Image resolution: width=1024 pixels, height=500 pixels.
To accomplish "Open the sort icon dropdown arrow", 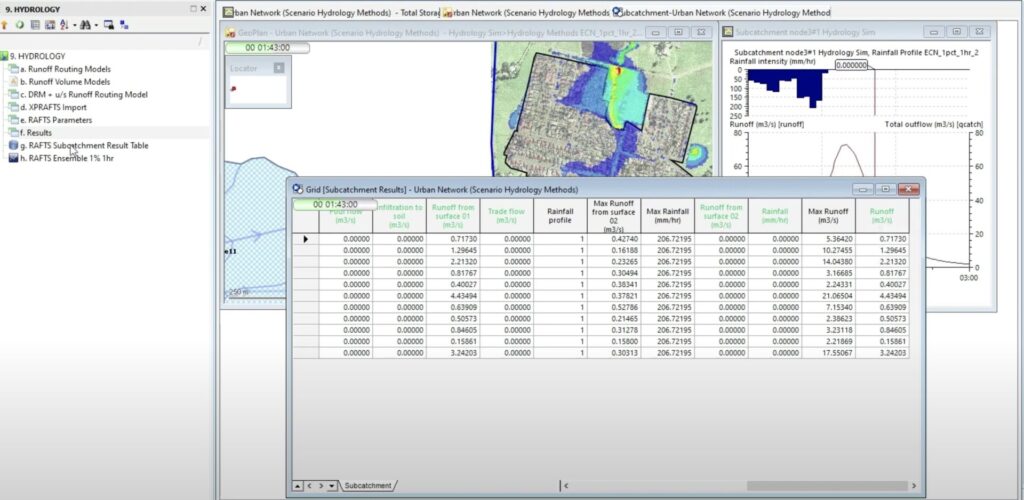I will coord(73,24).
